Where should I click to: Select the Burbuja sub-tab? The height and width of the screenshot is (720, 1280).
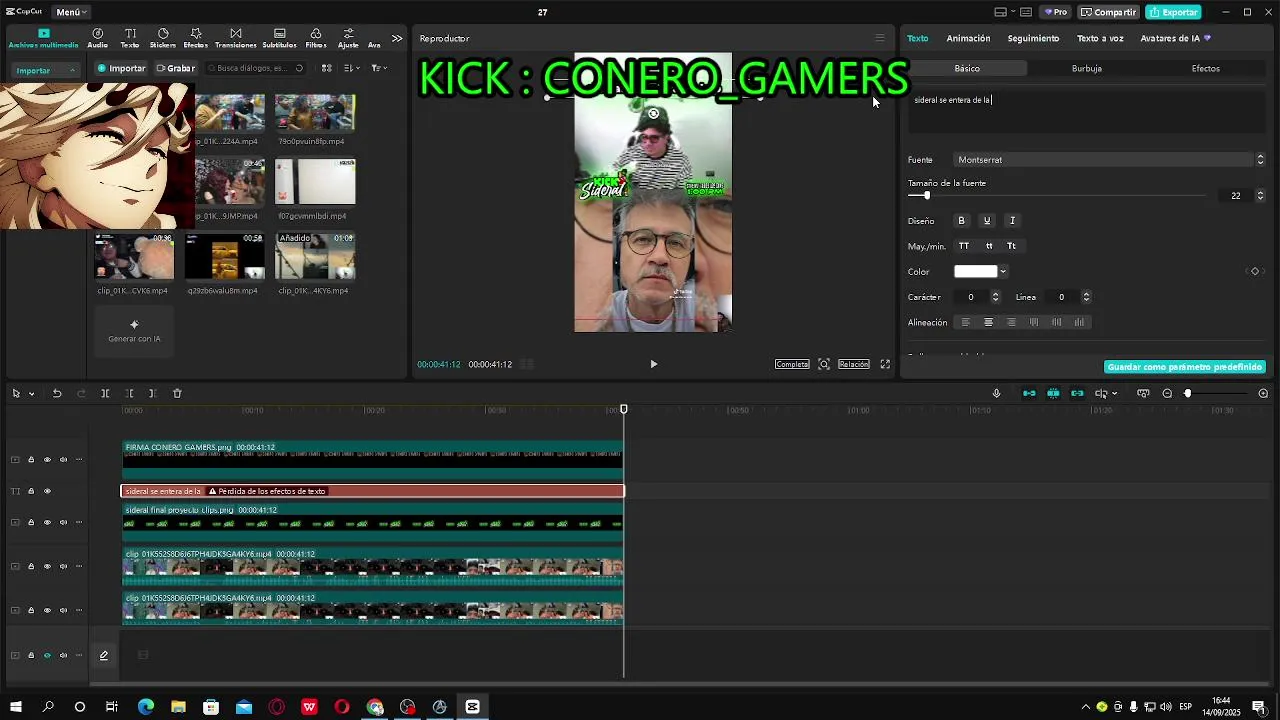(x=1086, y=68)
